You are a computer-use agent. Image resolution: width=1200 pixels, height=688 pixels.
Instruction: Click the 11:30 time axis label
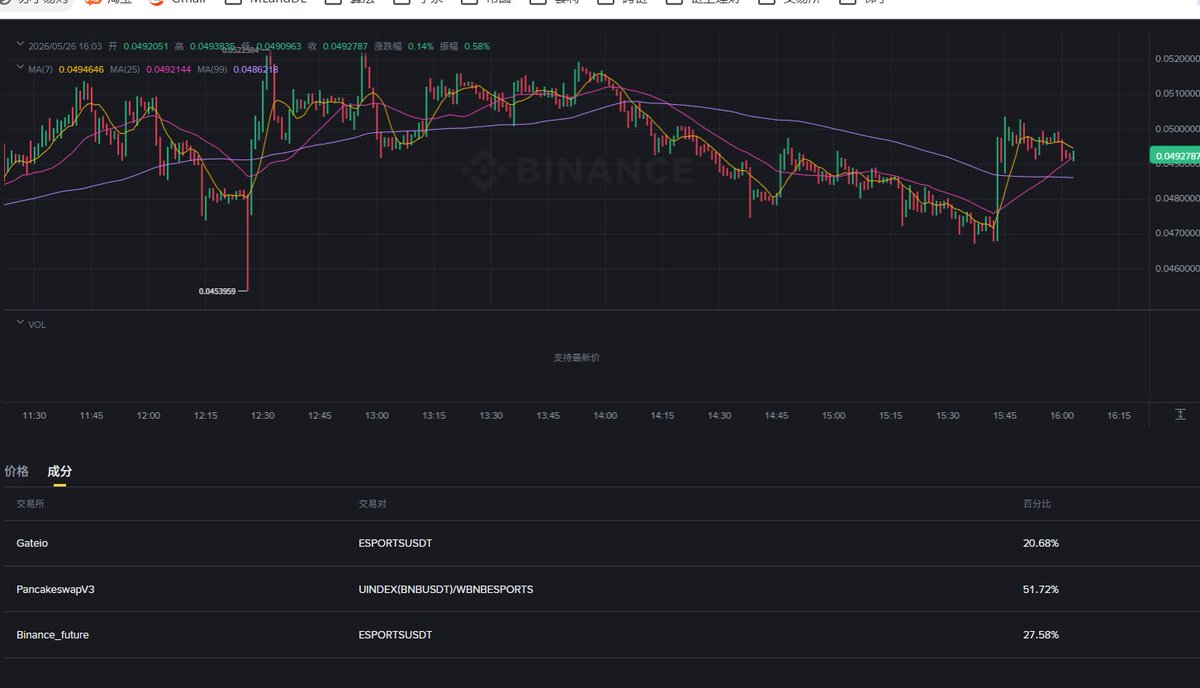point(34,415)
